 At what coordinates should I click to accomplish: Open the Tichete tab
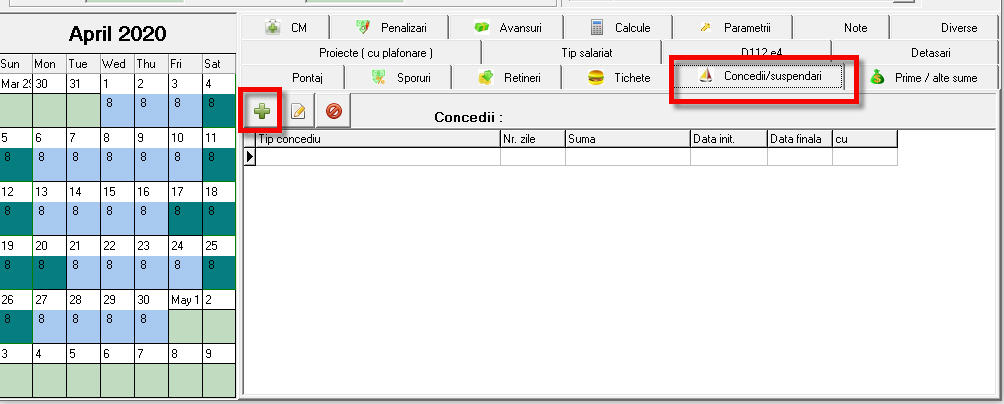tap(618, 77)
